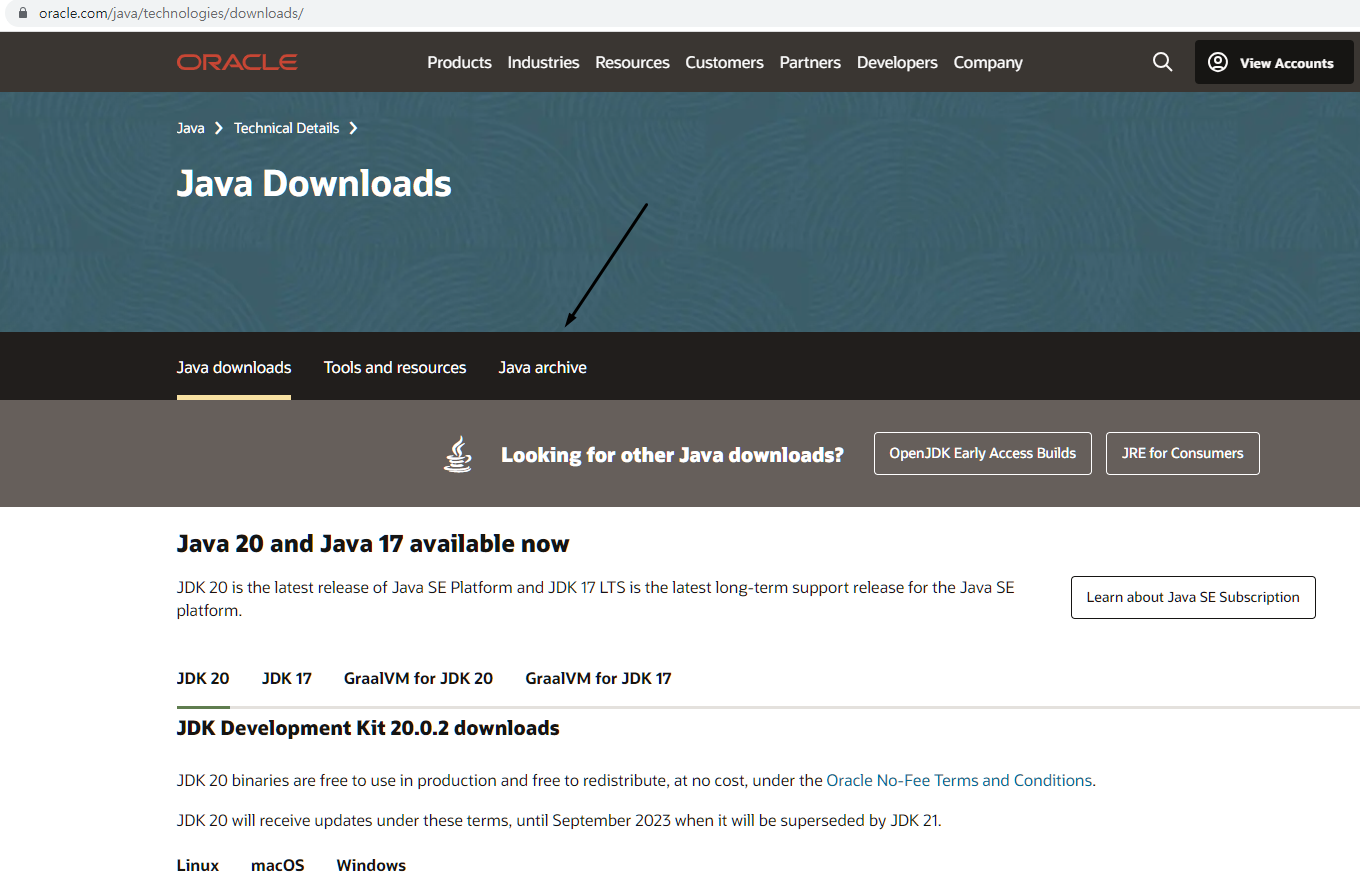Click the Java Downloads page heading

[314, 183]
